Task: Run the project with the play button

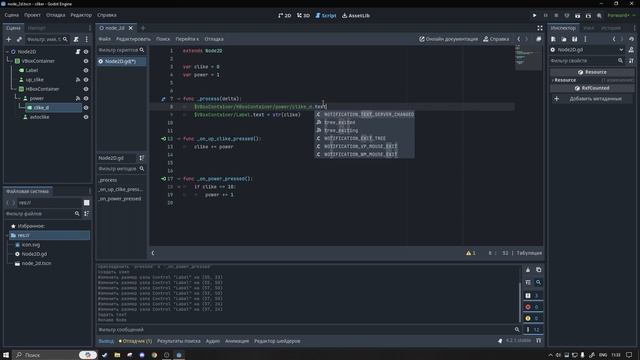Action: click(x=534, y=16)
